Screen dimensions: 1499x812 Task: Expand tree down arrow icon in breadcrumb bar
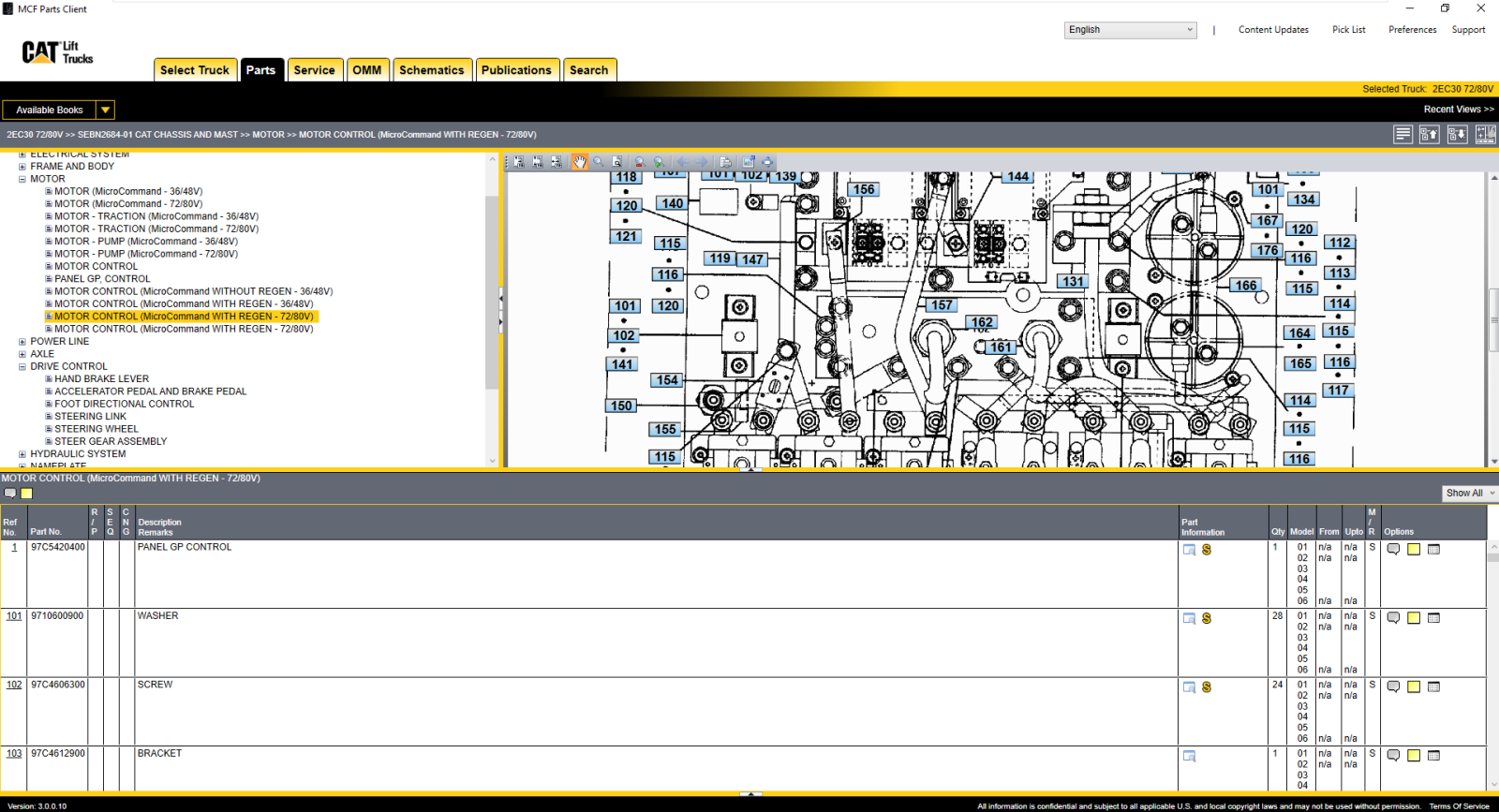(x=1457, y=135)
